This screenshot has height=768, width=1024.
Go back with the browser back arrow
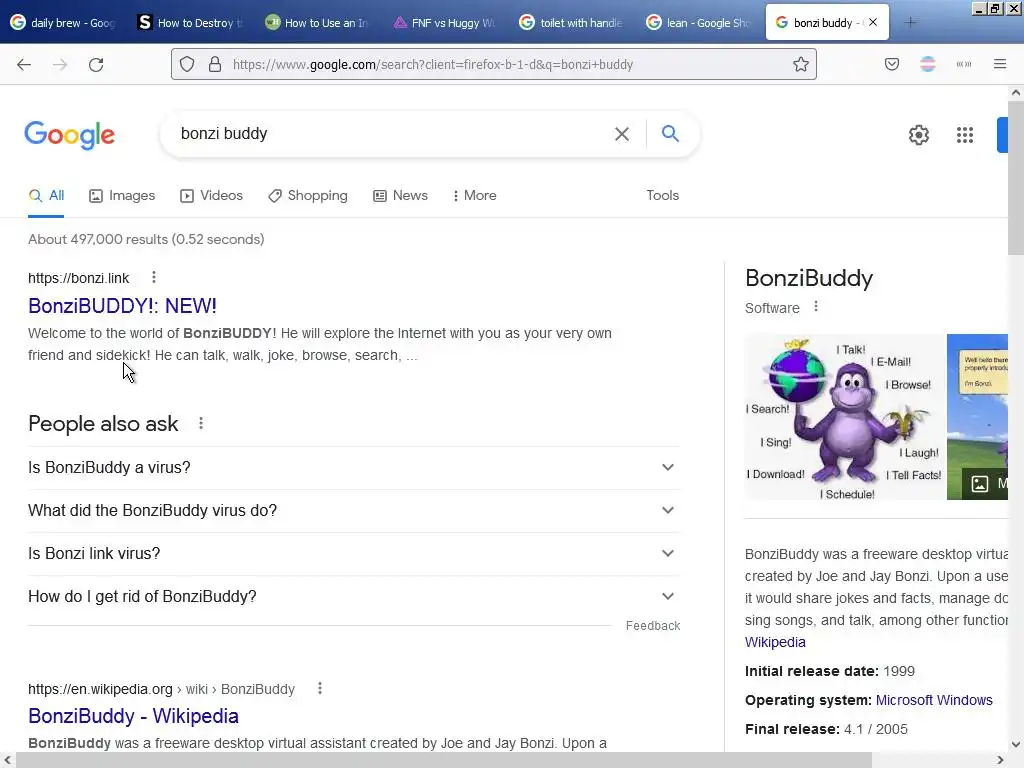click(x=24, y=64)
